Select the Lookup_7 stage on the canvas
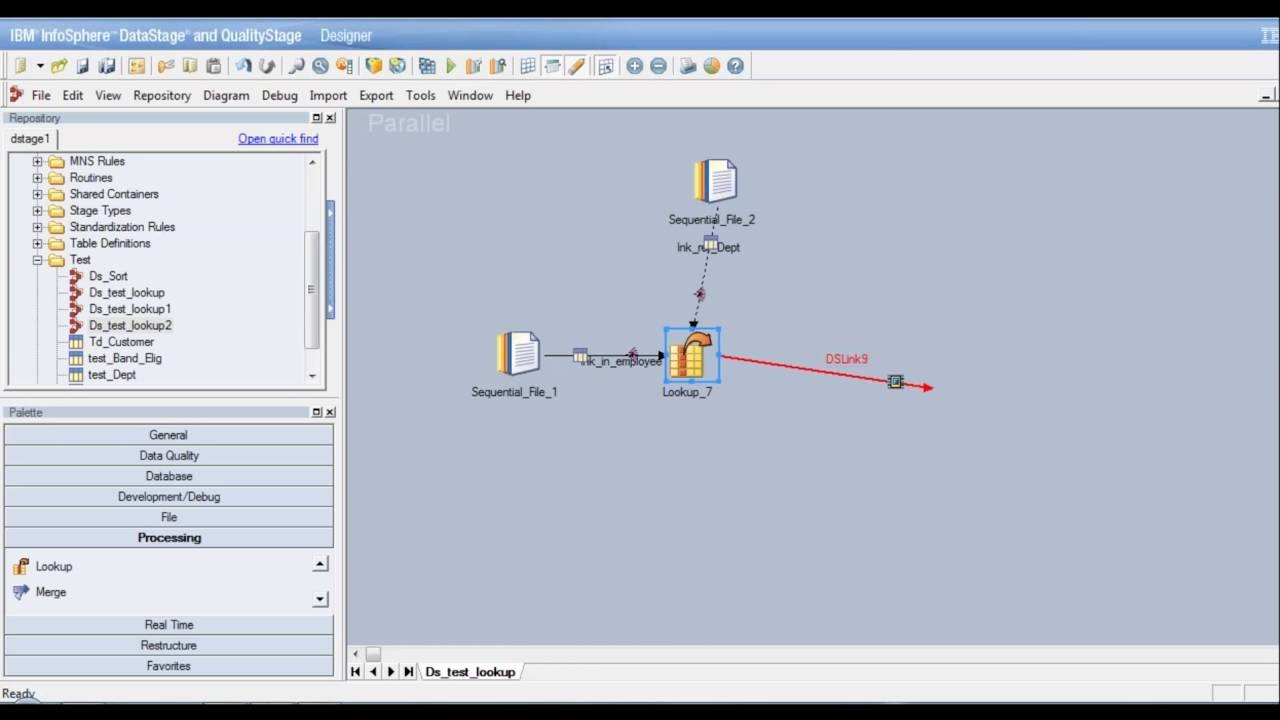 click(691, 355)
